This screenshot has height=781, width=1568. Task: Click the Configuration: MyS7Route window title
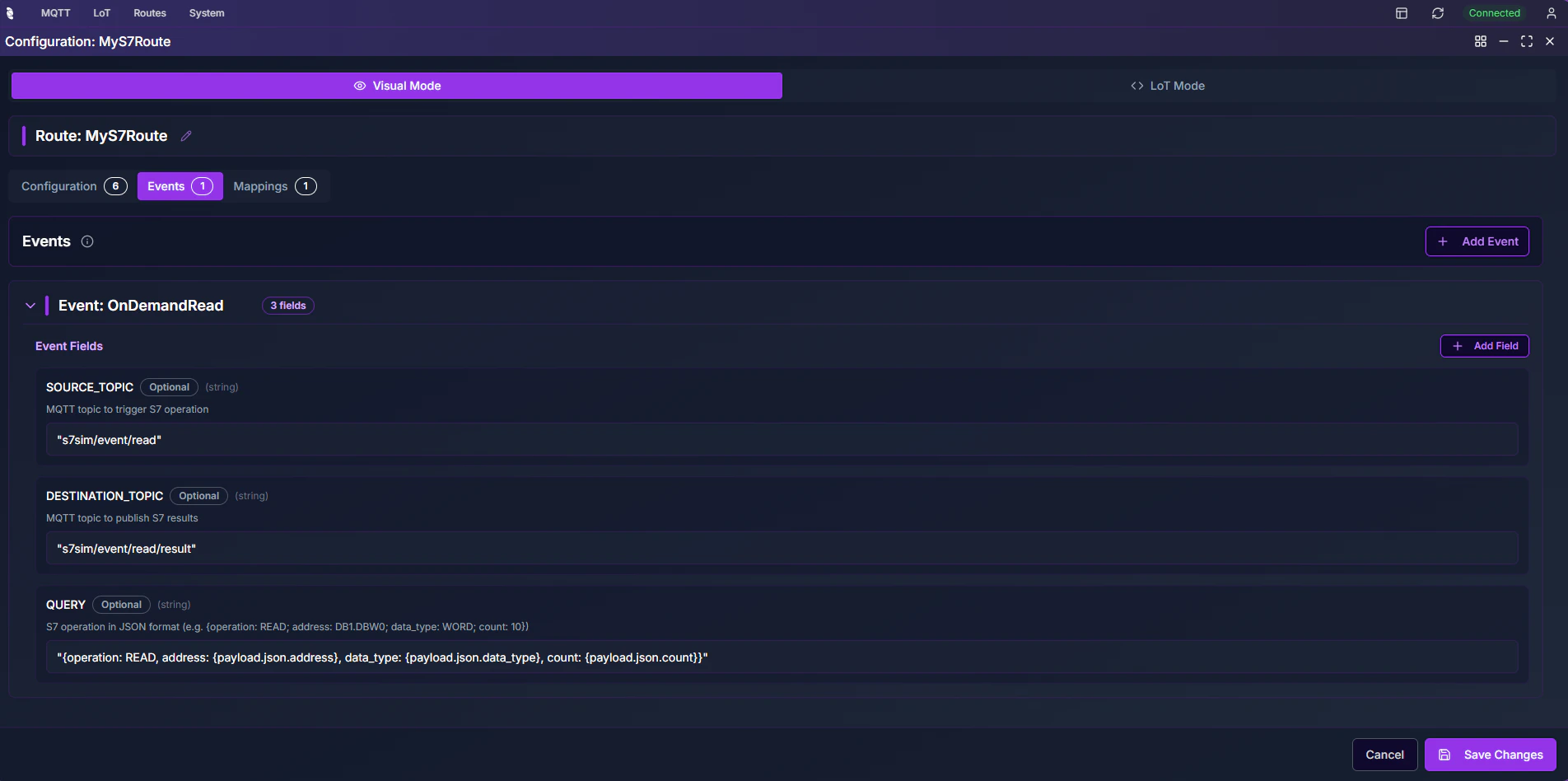pos(88,41)
